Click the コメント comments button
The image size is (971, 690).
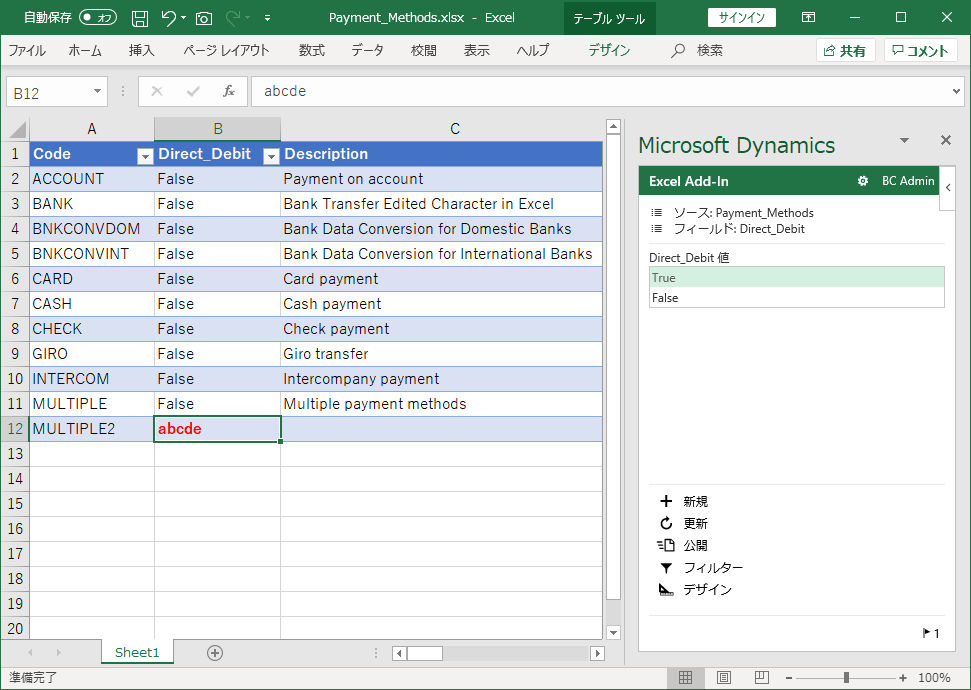(920, 51)
